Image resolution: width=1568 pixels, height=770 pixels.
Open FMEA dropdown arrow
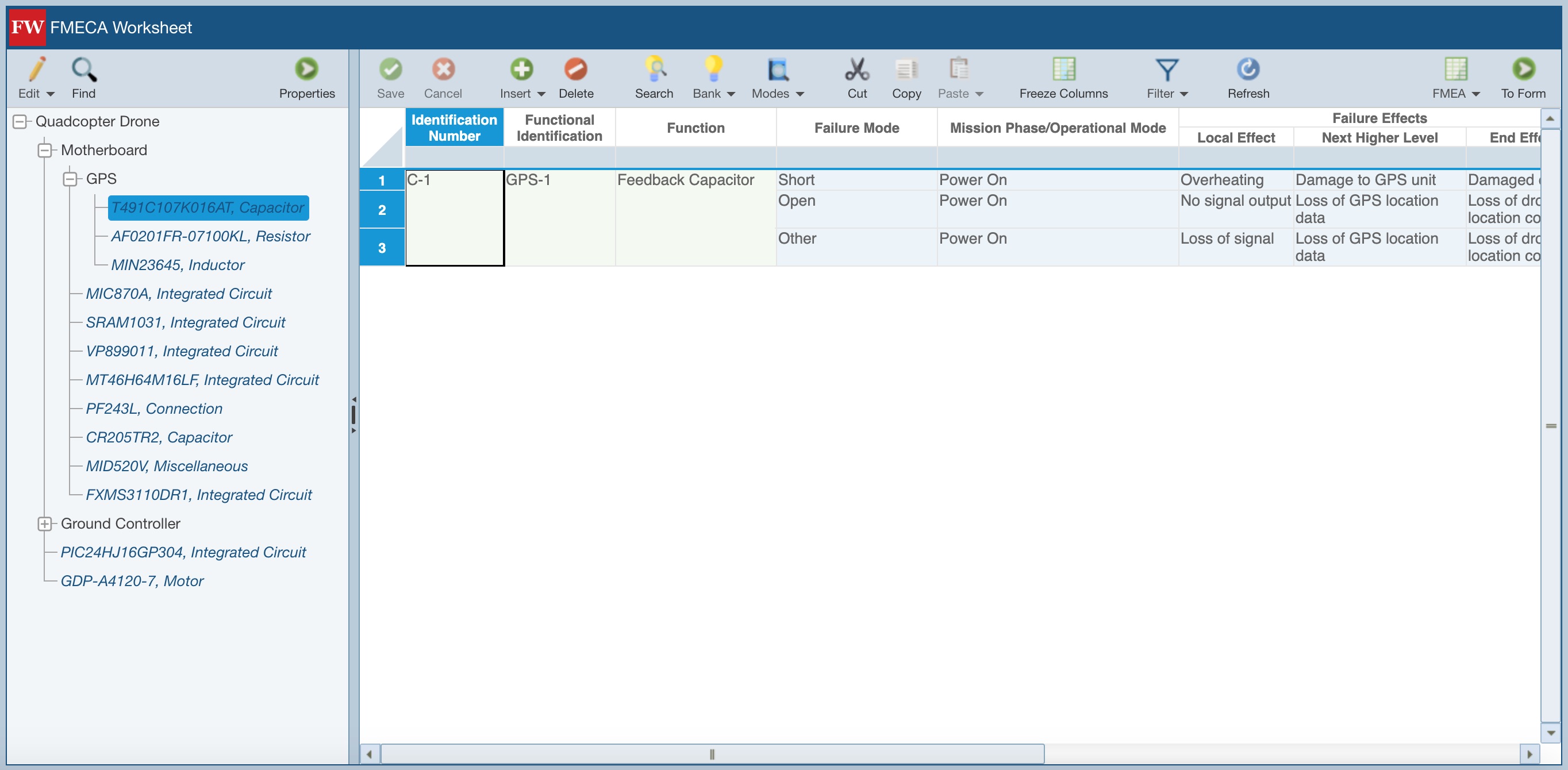(1475, 94)
